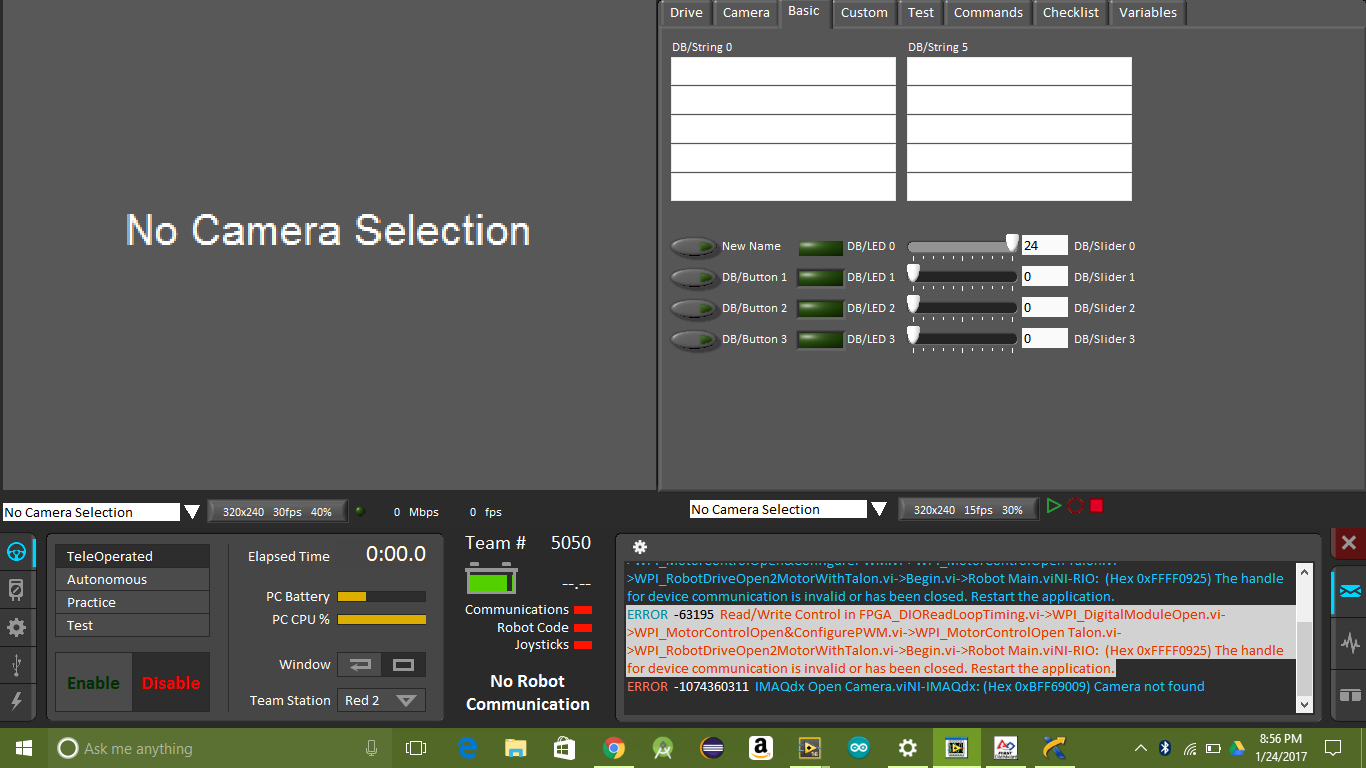Open the Power and CAN lightning tab

[x=16, y=701]
